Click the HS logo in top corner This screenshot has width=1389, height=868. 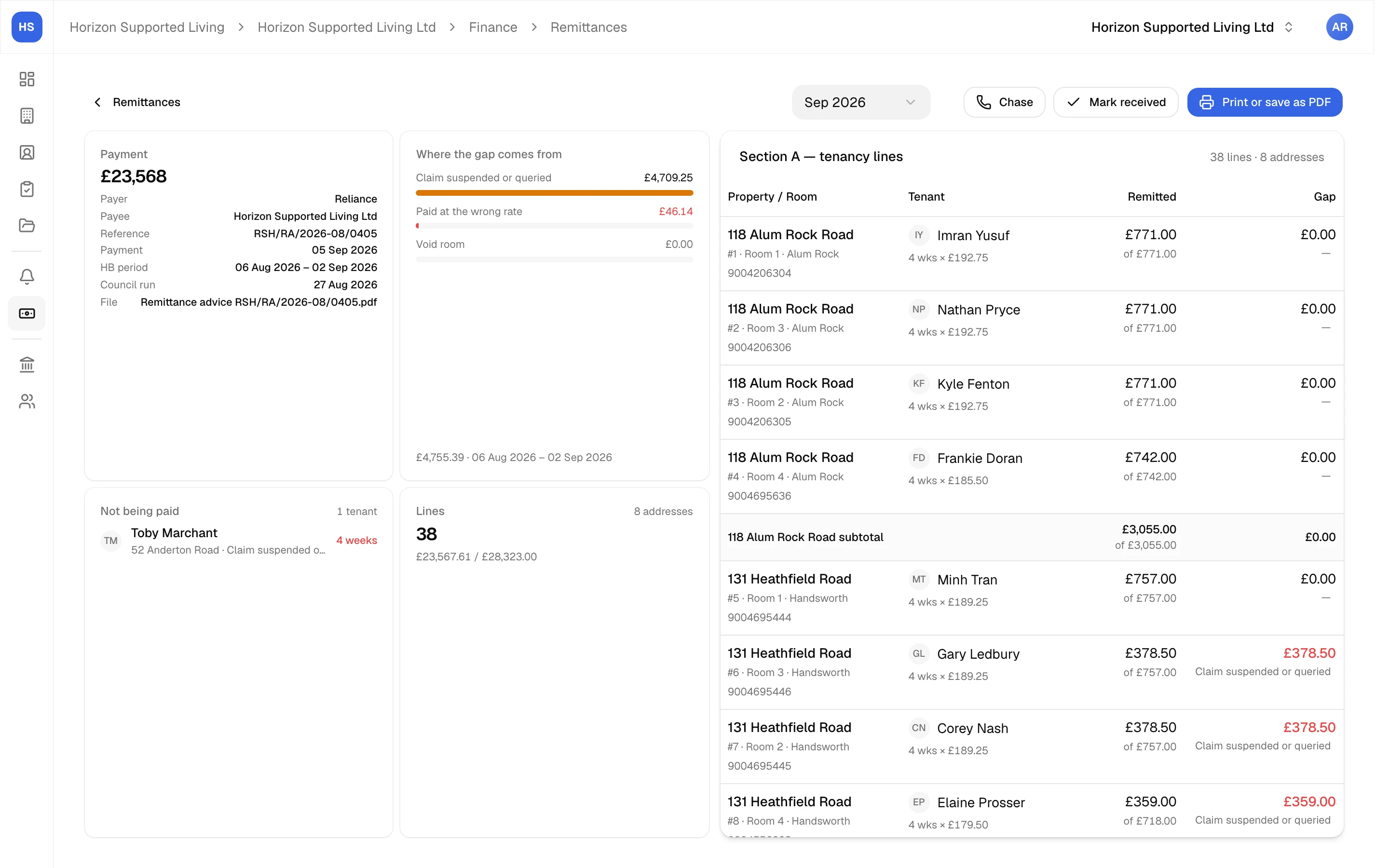pyautogui.click(x=27, y=27)
